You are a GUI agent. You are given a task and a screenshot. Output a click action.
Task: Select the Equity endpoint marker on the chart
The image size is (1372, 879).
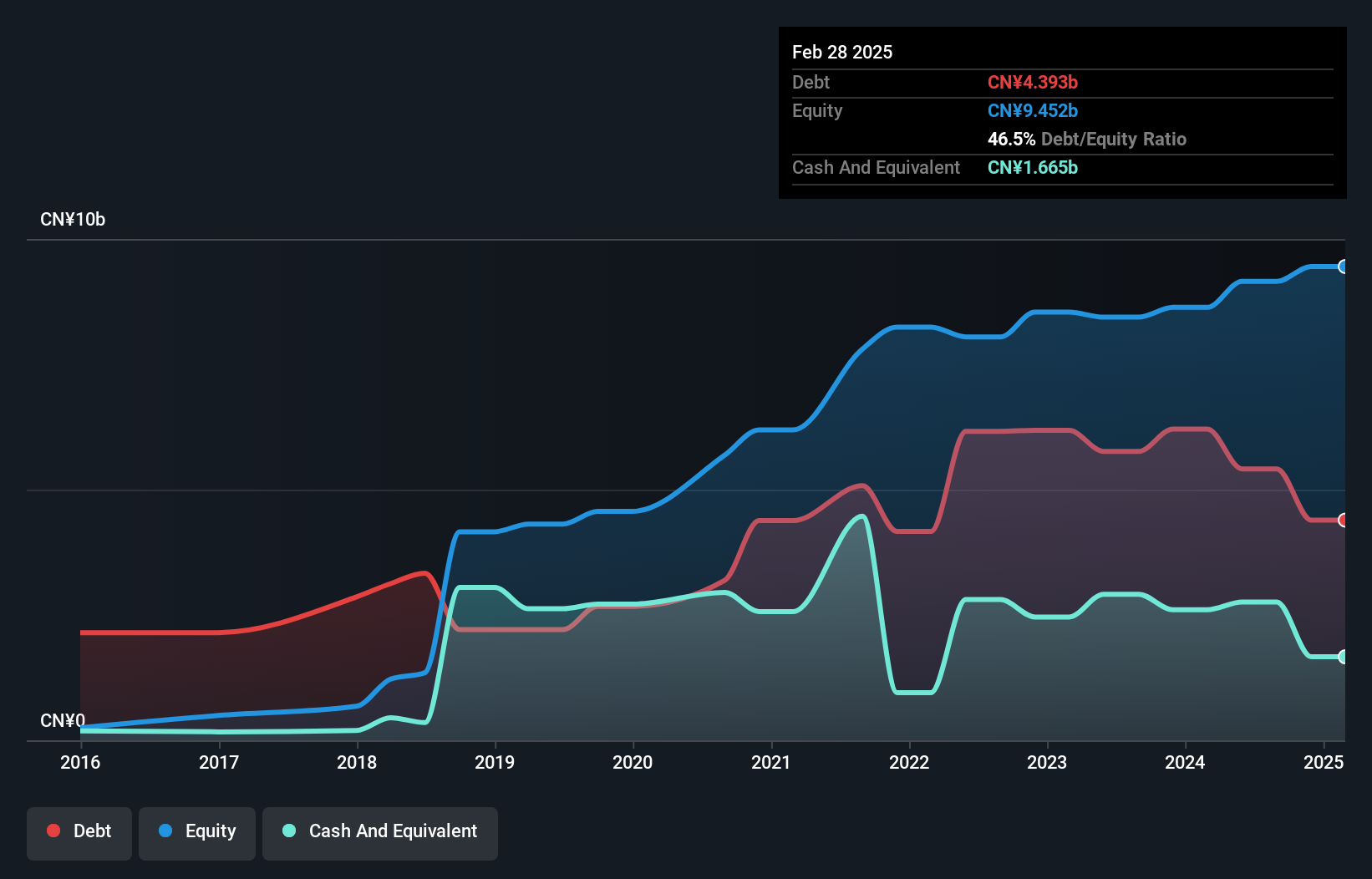point(1343,267)
